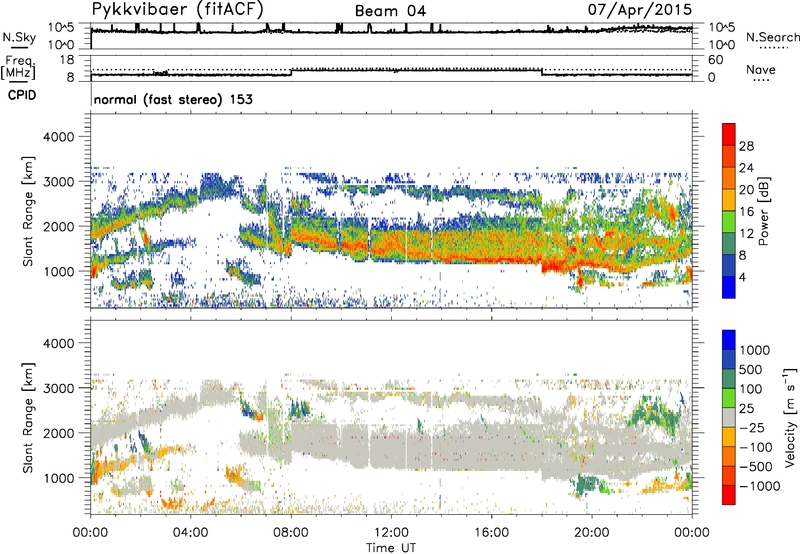
Task: Click the Nave axis '60' tick label
Action: (x=715, y=60)
